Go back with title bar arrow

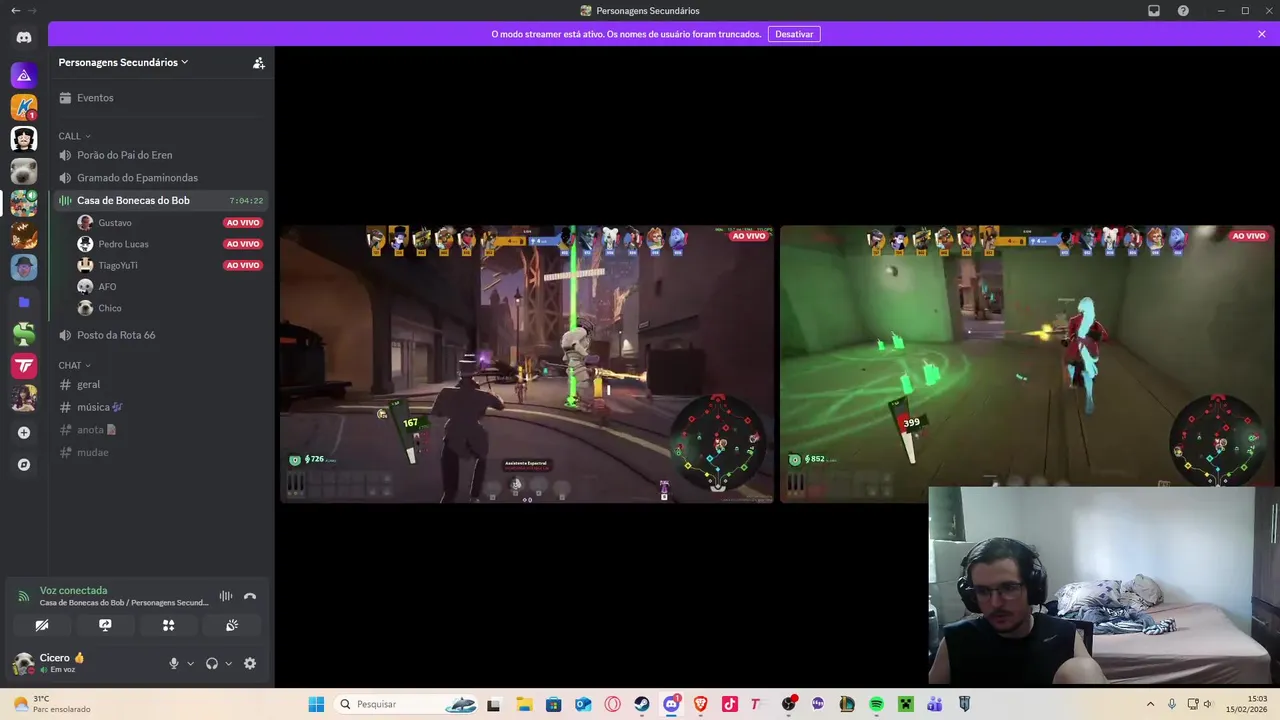click(x=15, y=11)
